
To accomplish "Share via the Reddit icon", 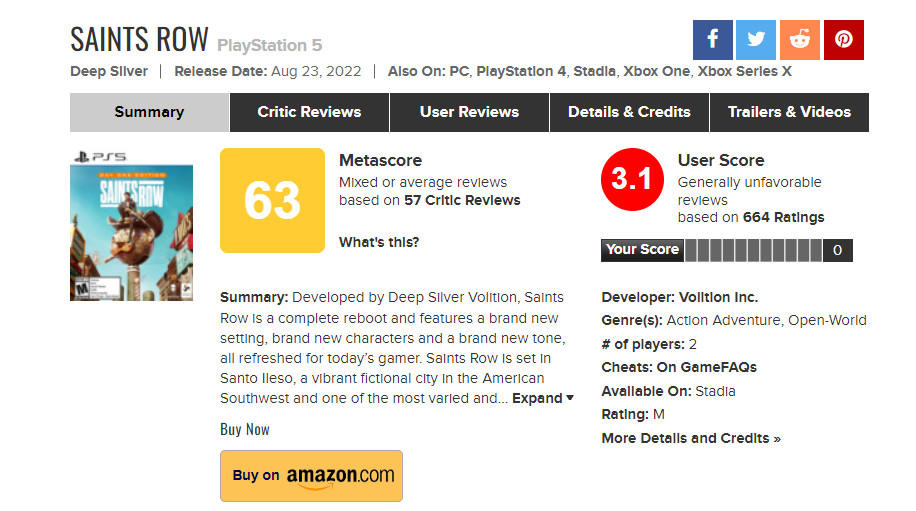I will pyautogui.click(x=800, y=40).
